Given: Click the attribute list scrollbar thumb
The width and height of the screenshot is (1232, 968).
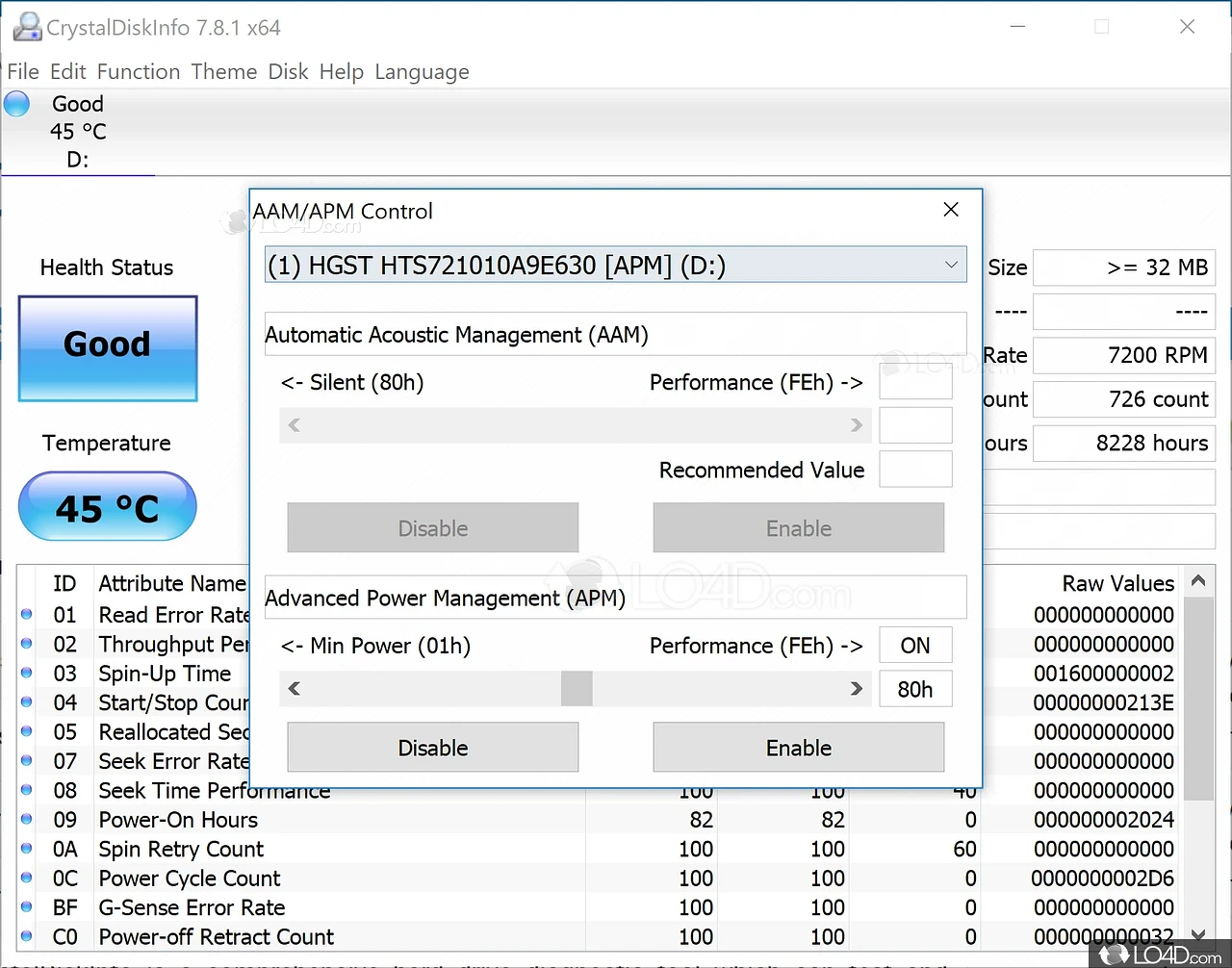Looking at the screenshot, I should tap(1198, 699).
